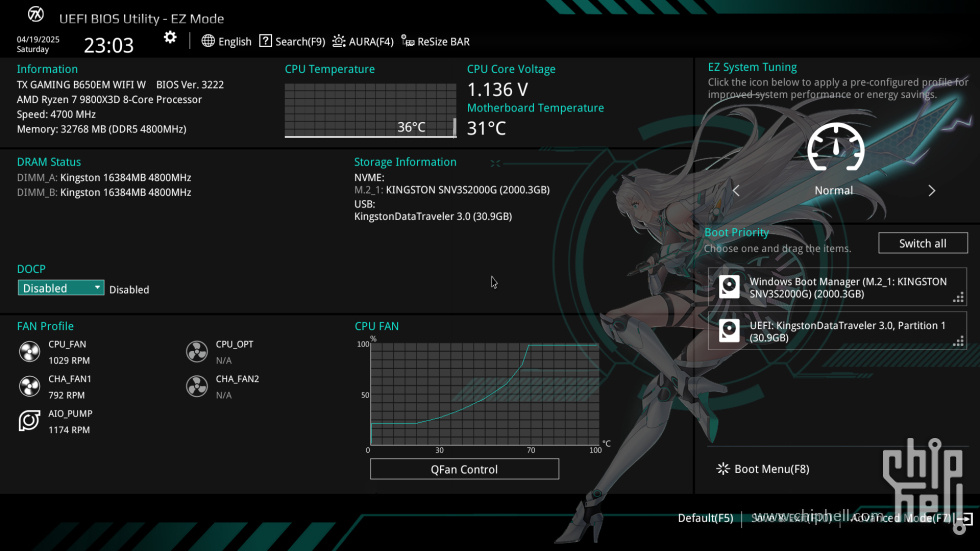Open the DOCP Disabled dropdown
Image resolution: width=980 pixels, height=551 pixels.
coord(61,288)
